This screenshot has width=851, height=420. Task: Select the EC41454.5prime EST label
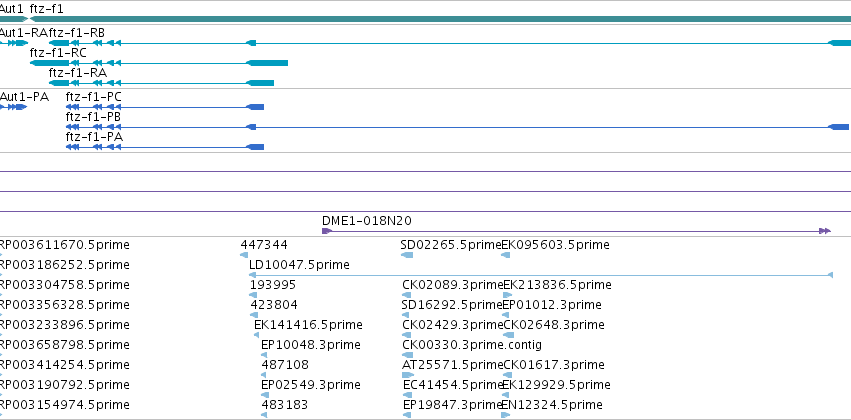tap(453, 384)
